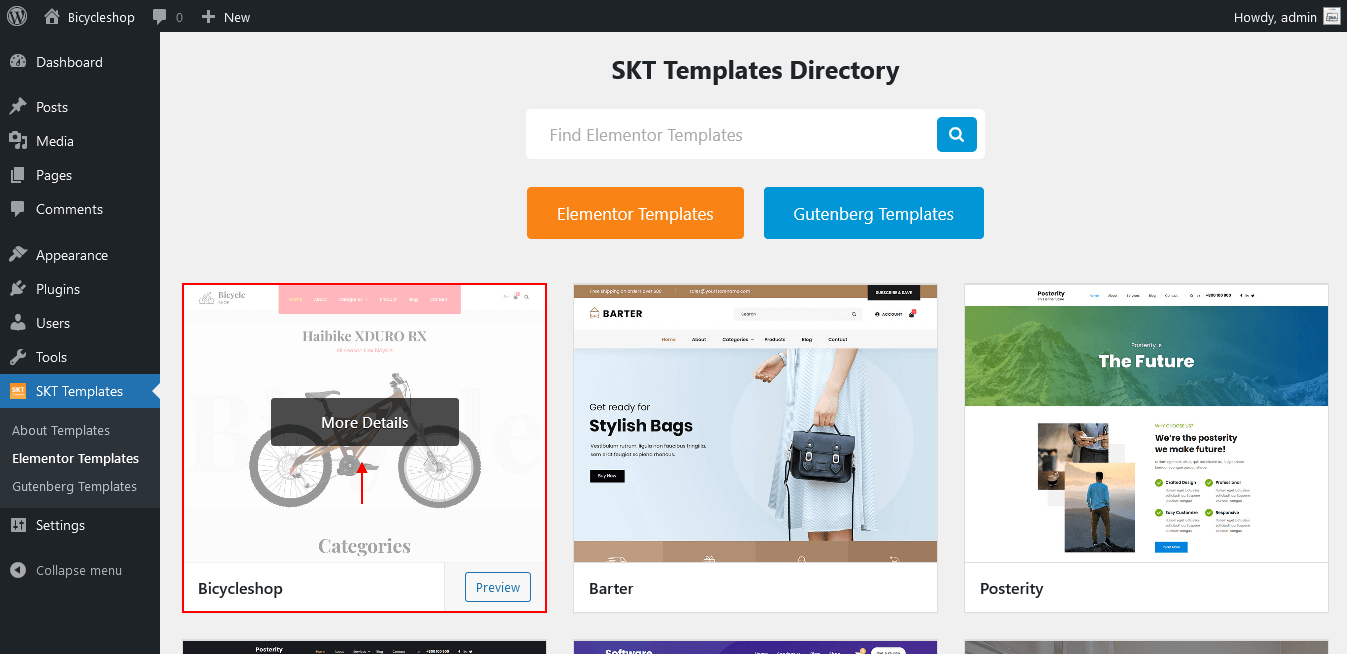Click the Comments icon in sidebar
1347x654 pixels.
click(x=18, y=209)
